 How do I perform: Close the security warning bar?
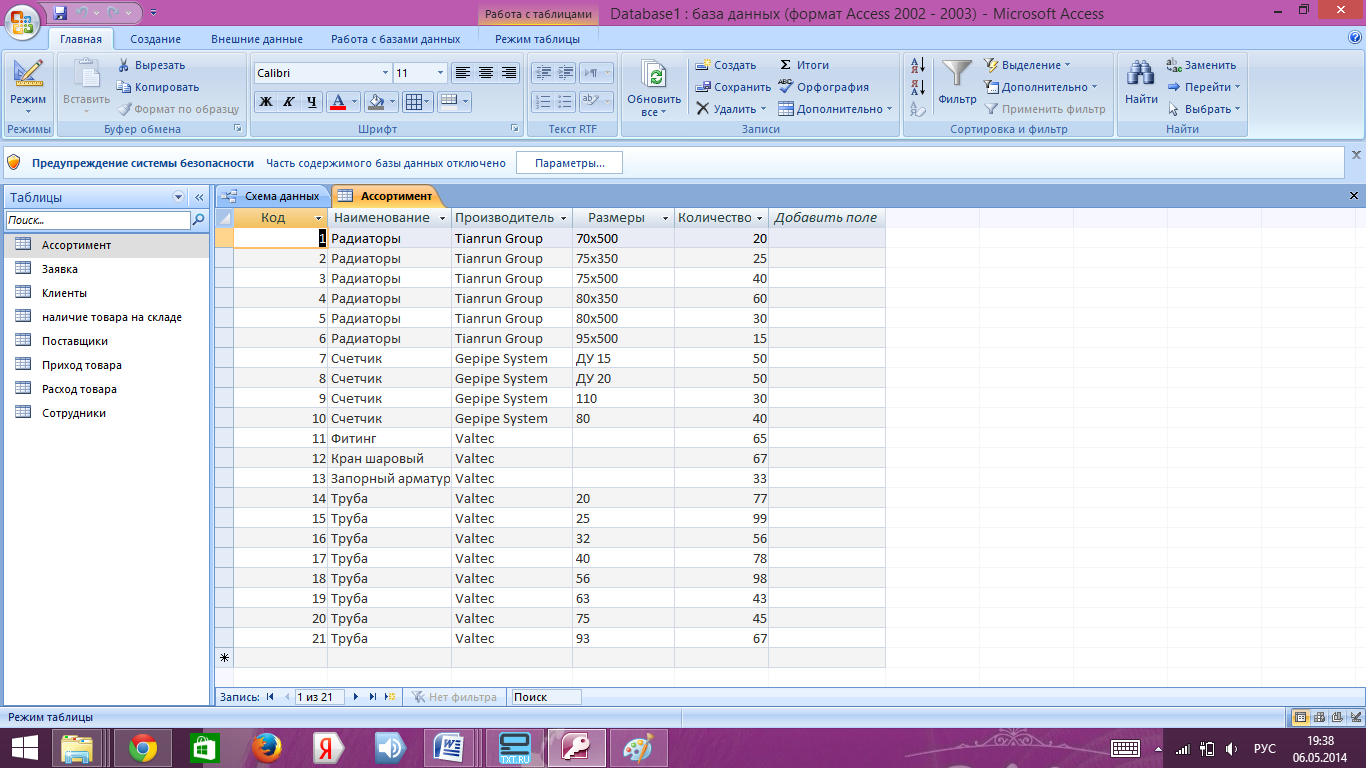click(1356, 155)
